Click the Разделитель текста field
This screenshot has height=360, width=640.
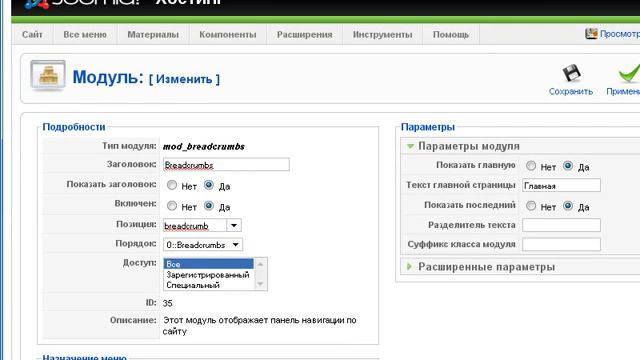tap(561, 225)
